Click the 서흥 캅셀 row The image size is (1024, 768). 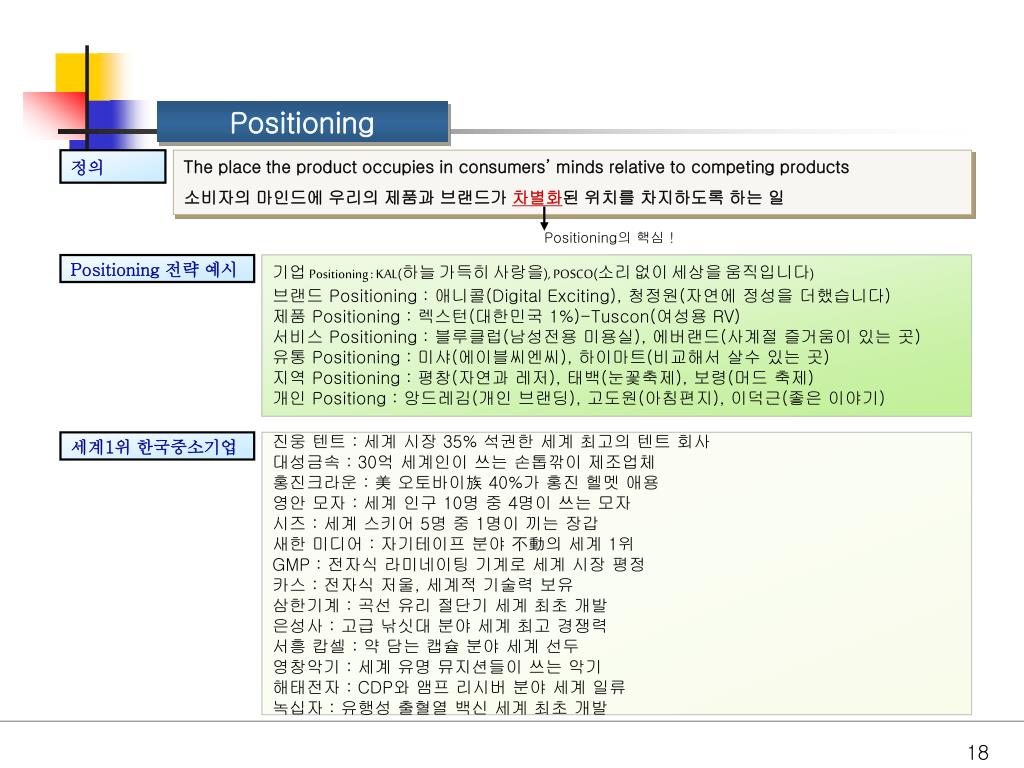coord(426,646)
